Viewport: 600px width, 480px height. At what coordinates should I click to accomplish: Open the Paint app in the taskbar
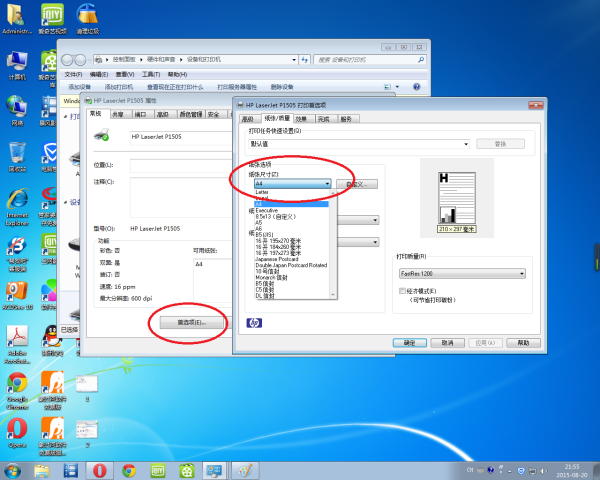[244, 470]
